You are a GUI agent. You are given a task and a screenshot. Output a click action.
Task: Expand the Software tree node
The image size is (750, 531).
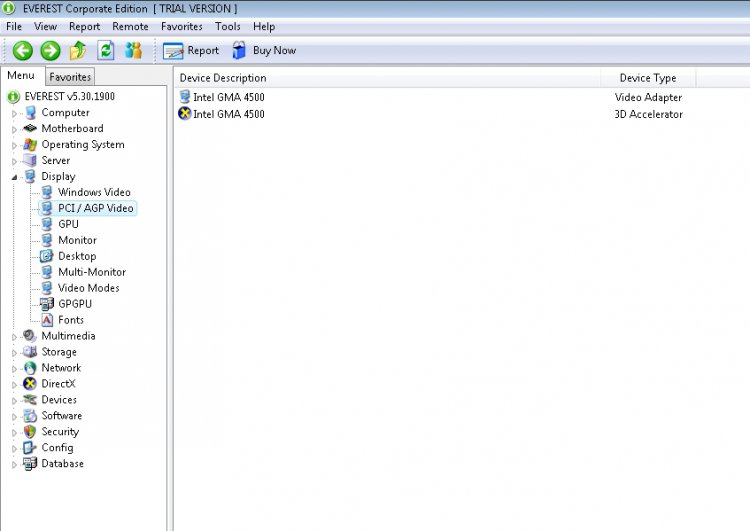(14, 417)
